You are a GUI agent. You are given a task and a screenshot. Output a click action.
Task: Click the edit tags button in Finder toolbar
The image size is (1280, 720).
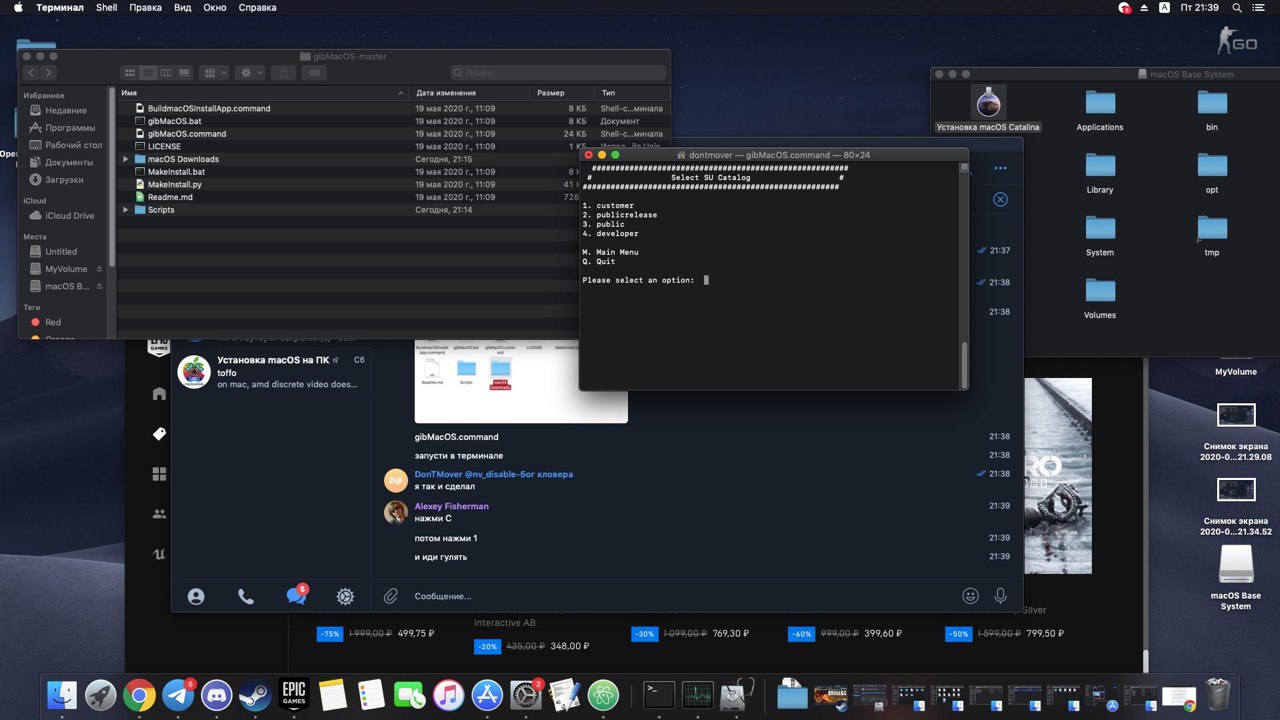click(x=314, y=73)
